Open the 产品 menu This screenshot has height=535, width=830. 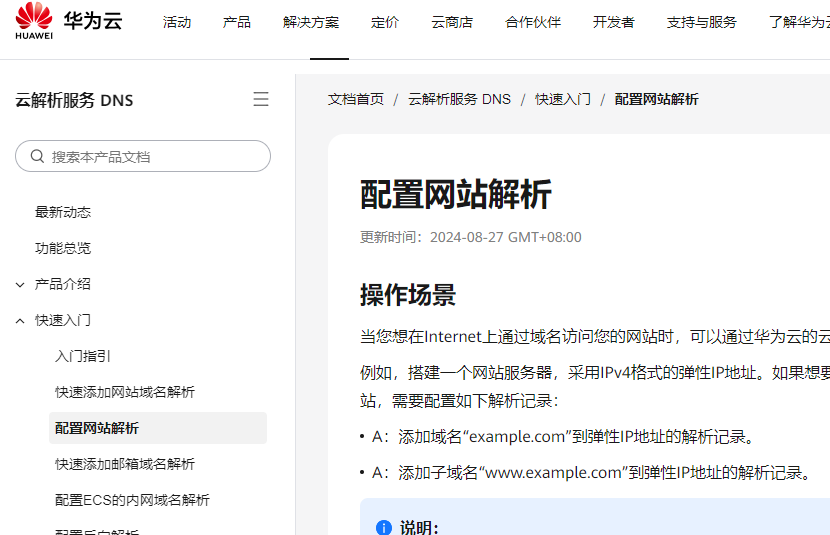coord(237,22)
